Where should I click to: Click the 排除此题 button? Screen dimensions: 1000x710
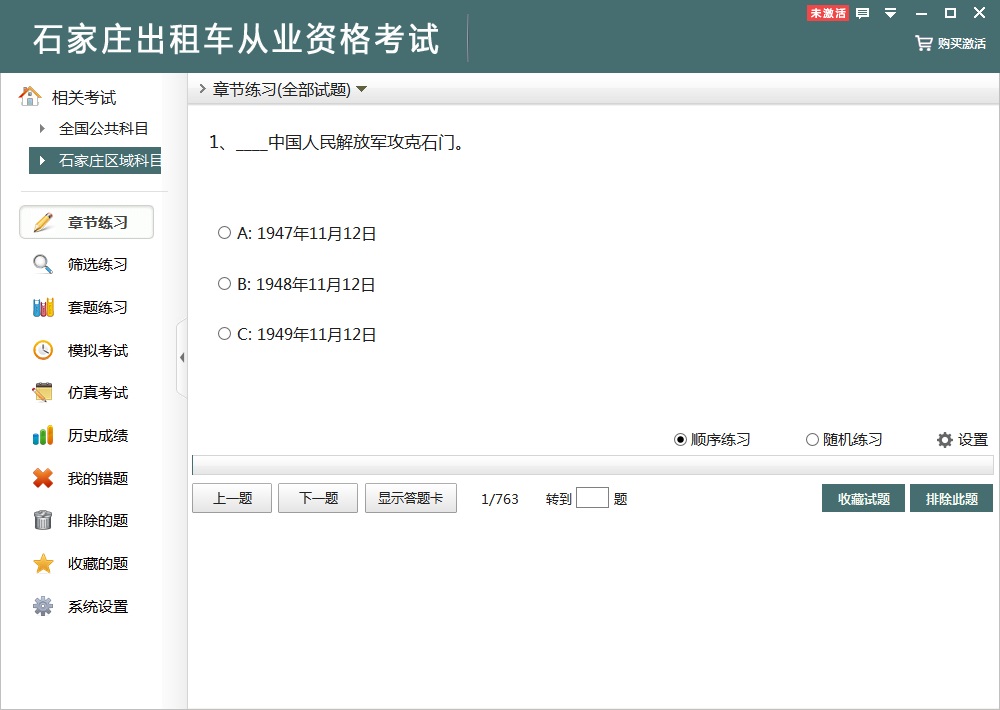[952, 498]
